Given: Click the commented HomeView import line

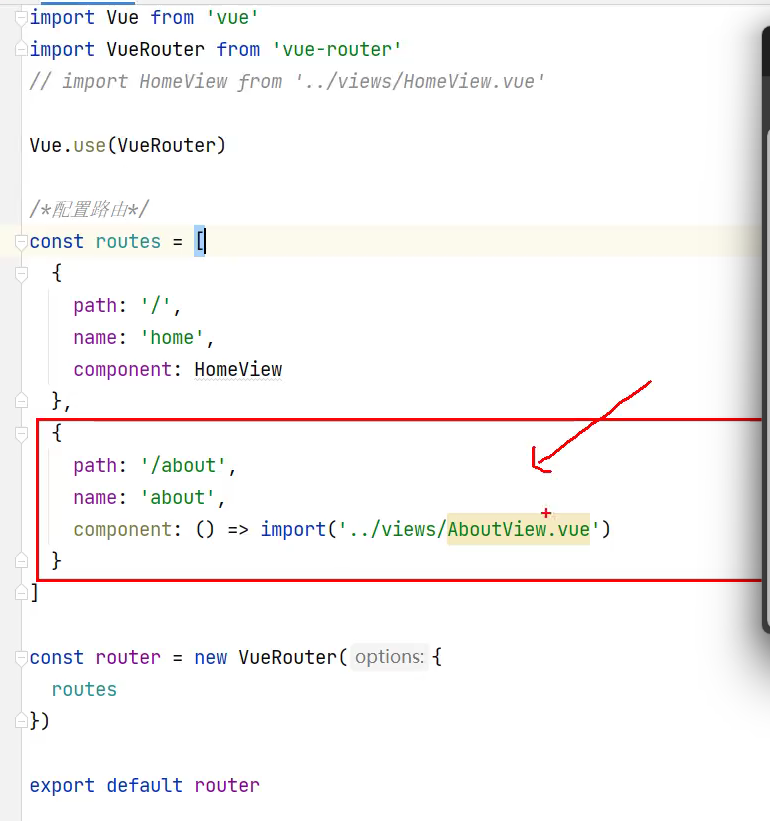Looking at the screenshot, I should click(x=287, y=82).
